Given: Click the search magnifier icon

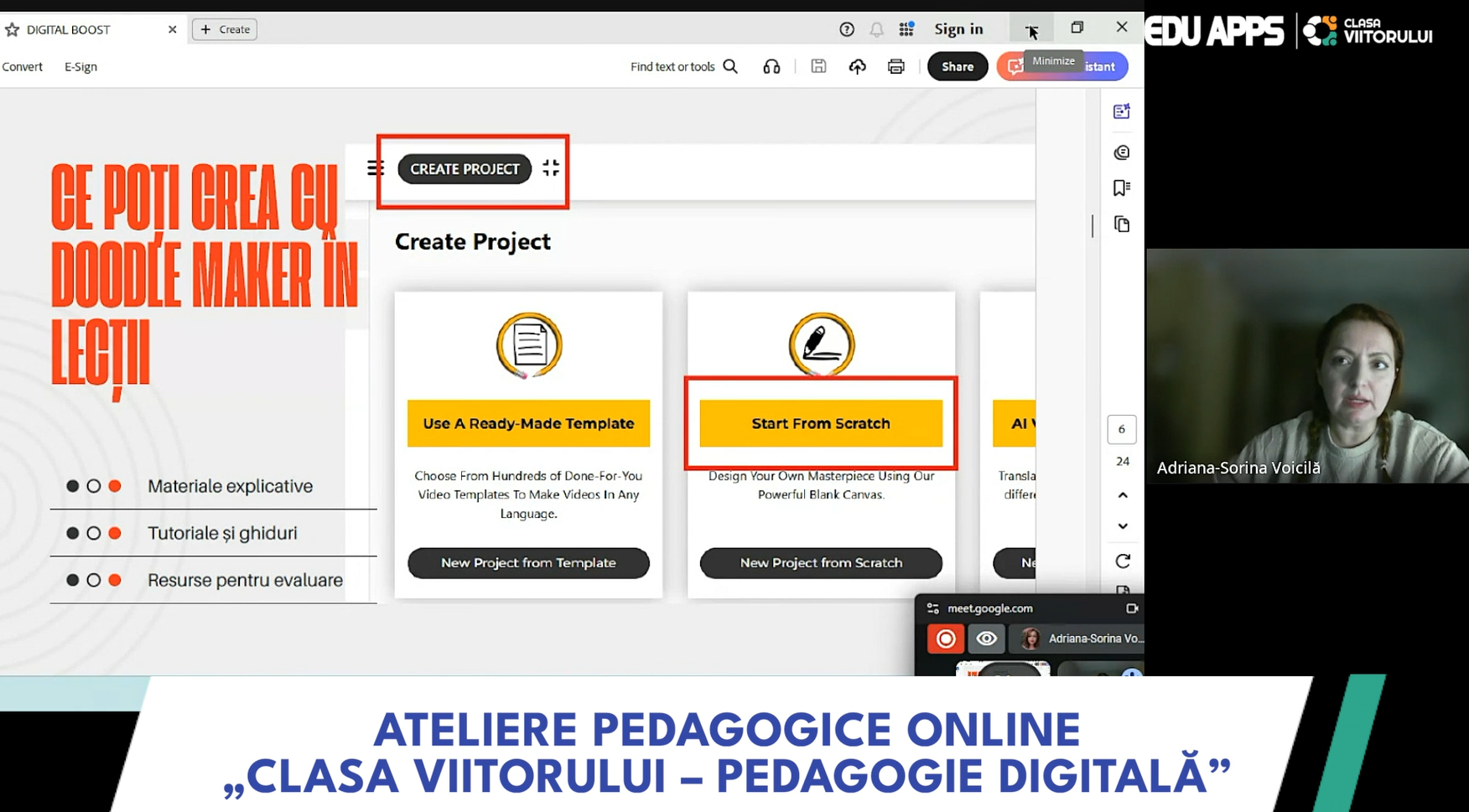Looking at the screenshot, I should (730, 66).
